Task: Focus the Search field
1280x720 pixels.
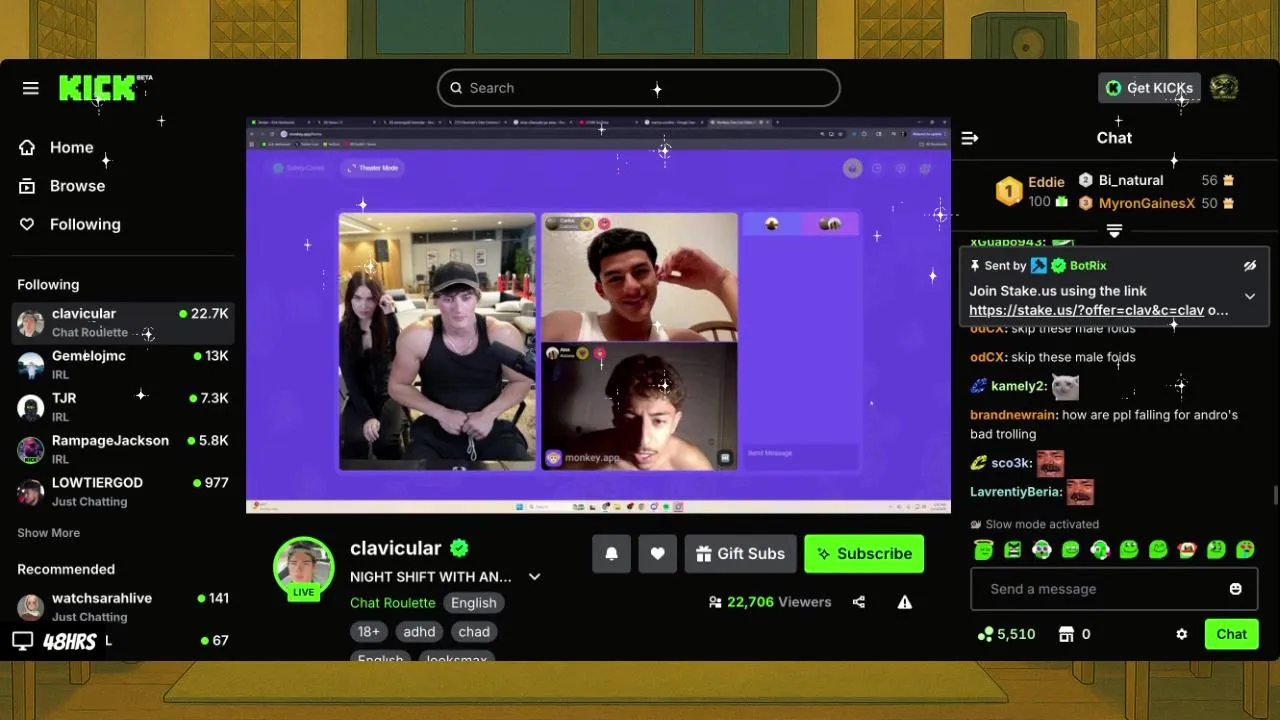Action: click(x=638, y=88)
